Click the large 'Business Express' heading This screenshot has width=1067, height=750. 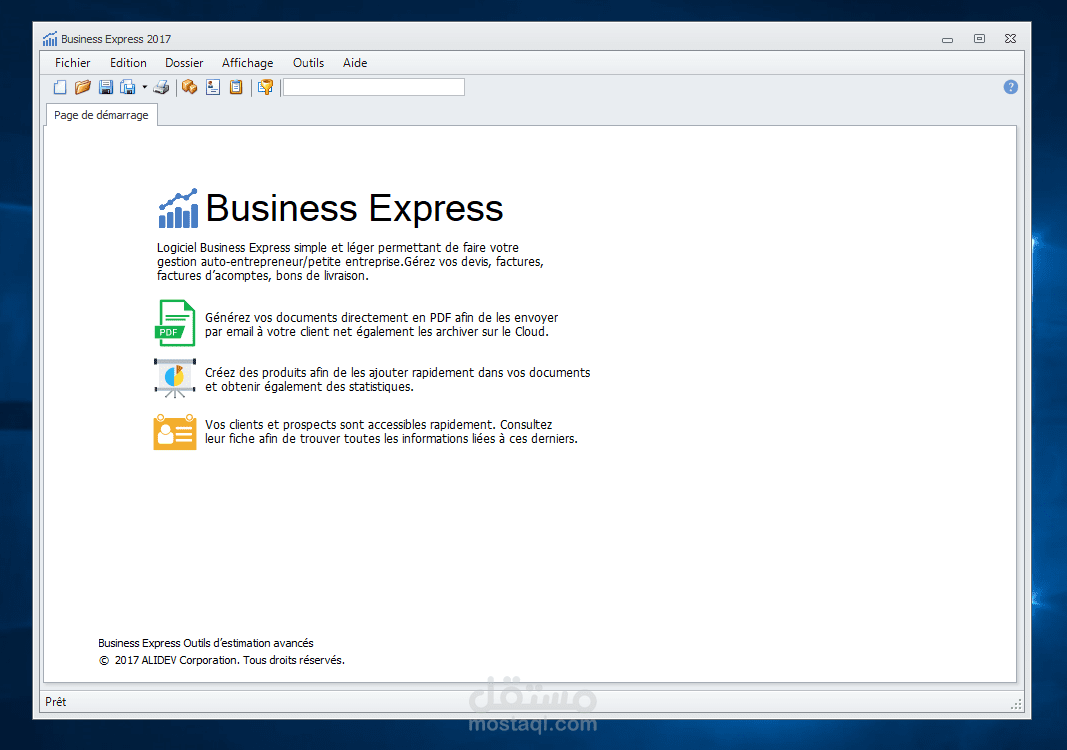[354, 208]
